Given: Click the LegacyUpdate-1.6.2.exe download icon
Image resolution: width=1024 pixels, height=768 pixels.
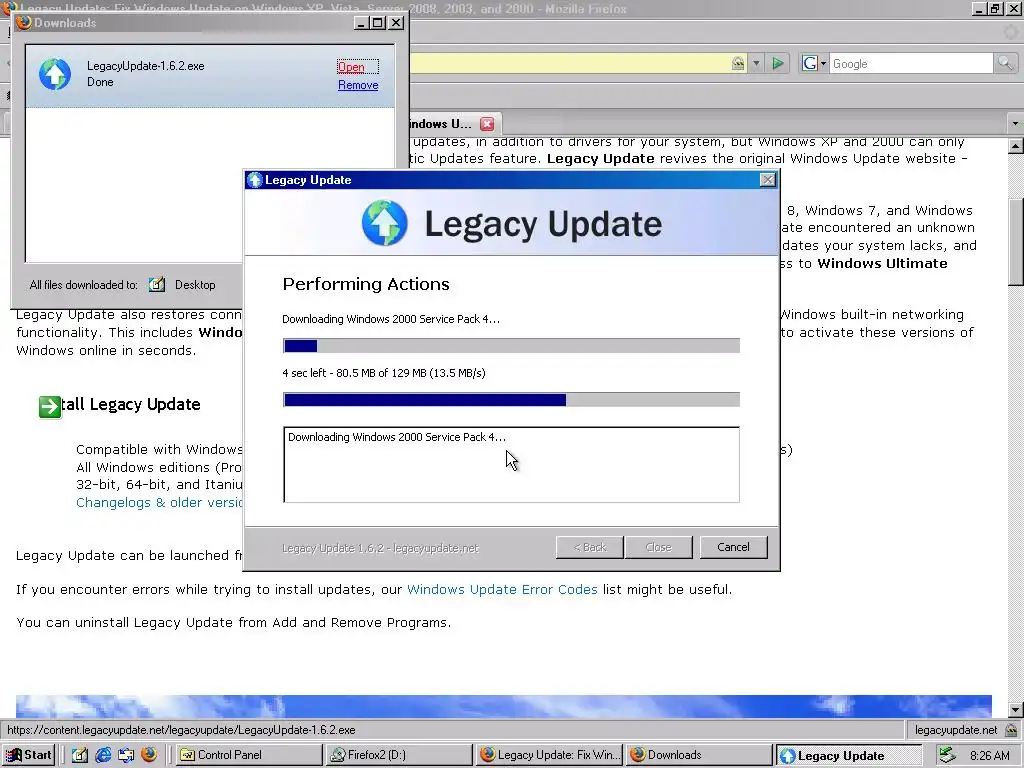Looking at the screenshot, I should pyautogui.click(x=55, y=74).
